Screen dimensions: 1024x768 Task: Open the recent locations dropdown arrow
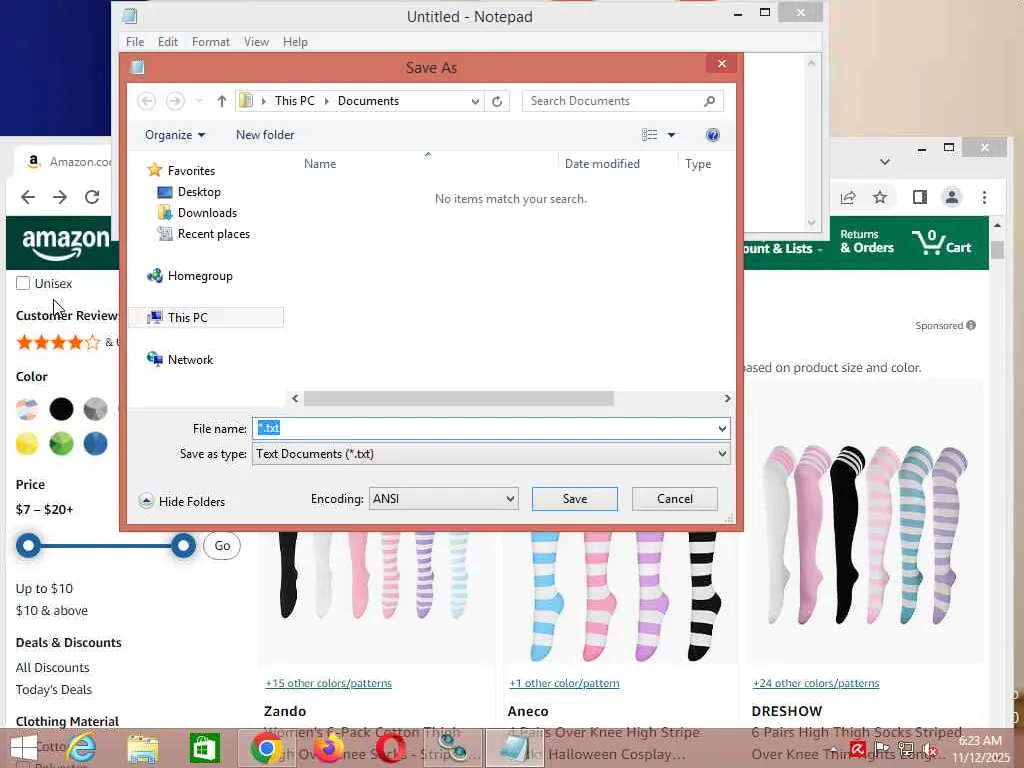199,101
